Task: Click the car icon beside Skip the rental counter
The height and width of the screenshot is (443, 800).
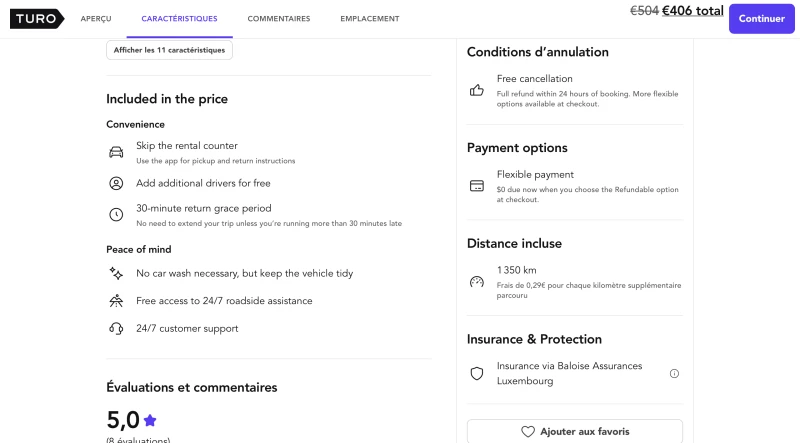Action: tap(116, 152)
